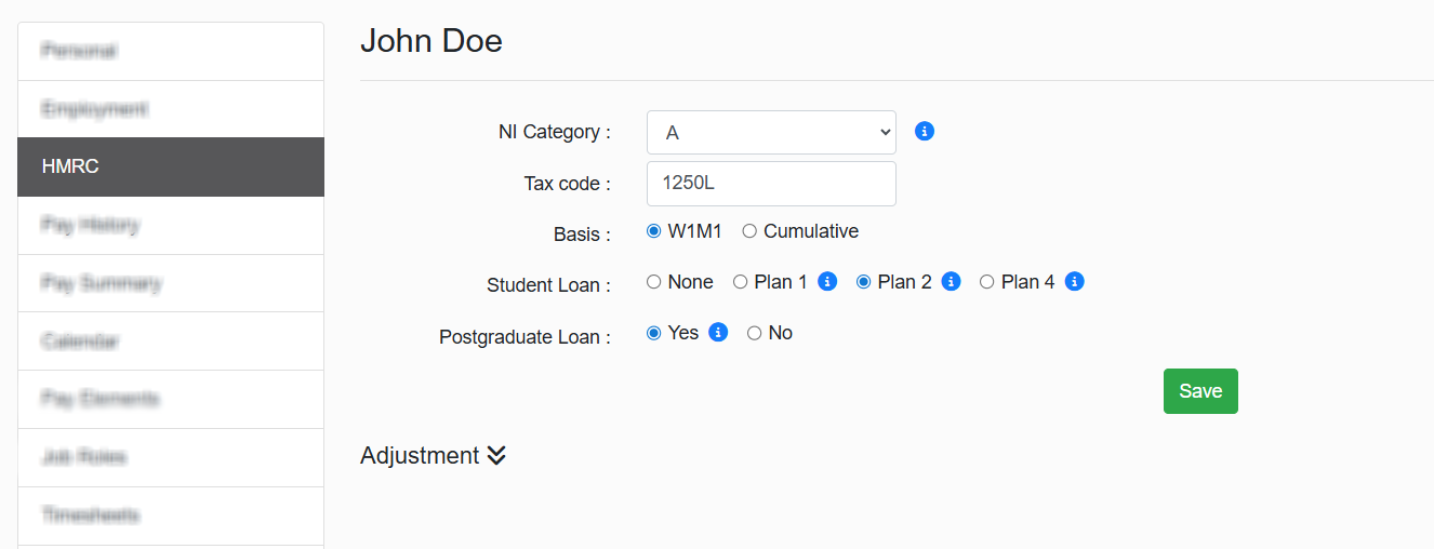Image resolution: width=1434 pixels, height=549 pixels.
Task: Click the Tax code input field
Action: click(x=771, y=184)
